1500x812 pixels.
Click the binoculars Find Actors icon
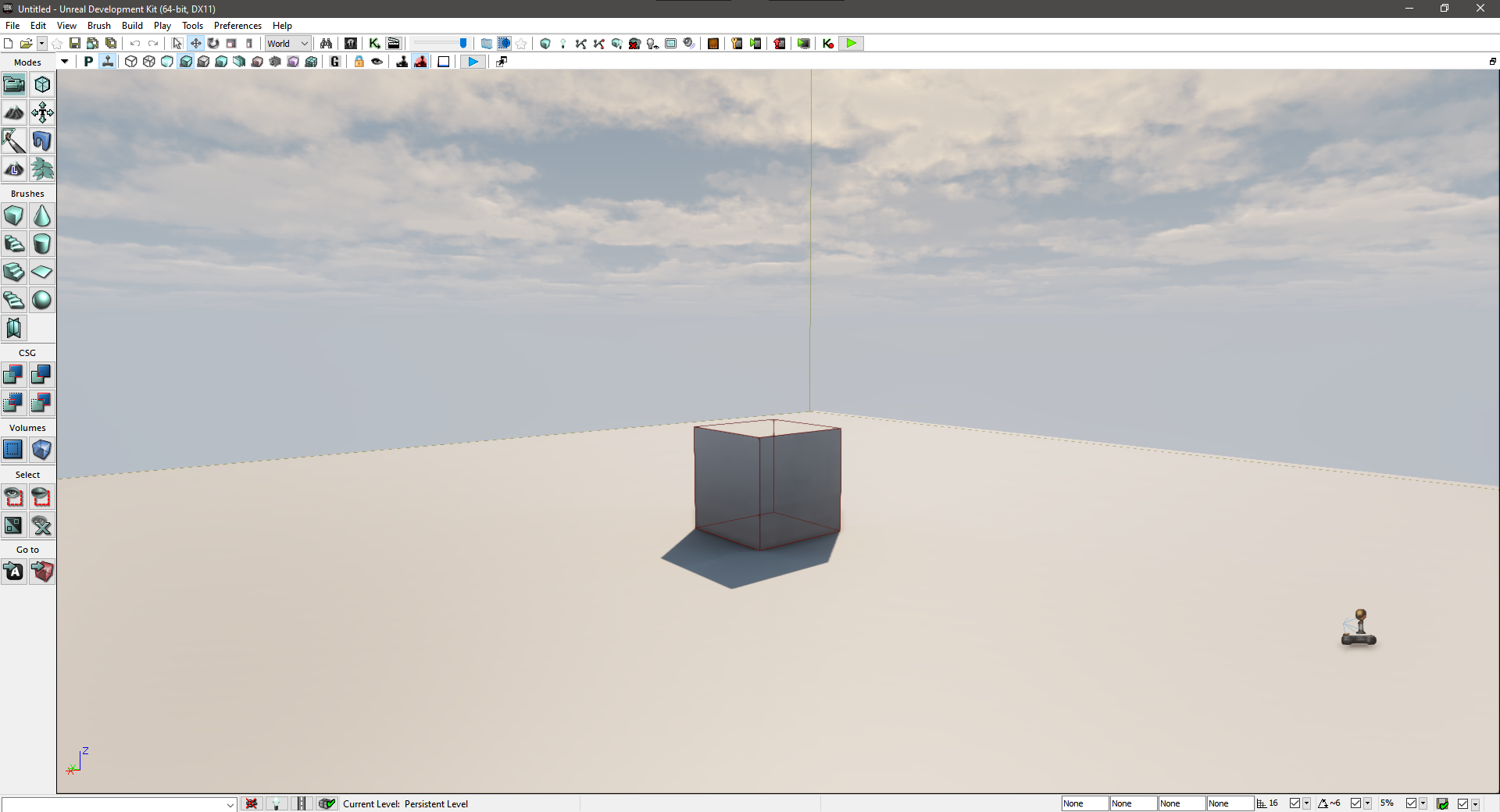point(327,44)
